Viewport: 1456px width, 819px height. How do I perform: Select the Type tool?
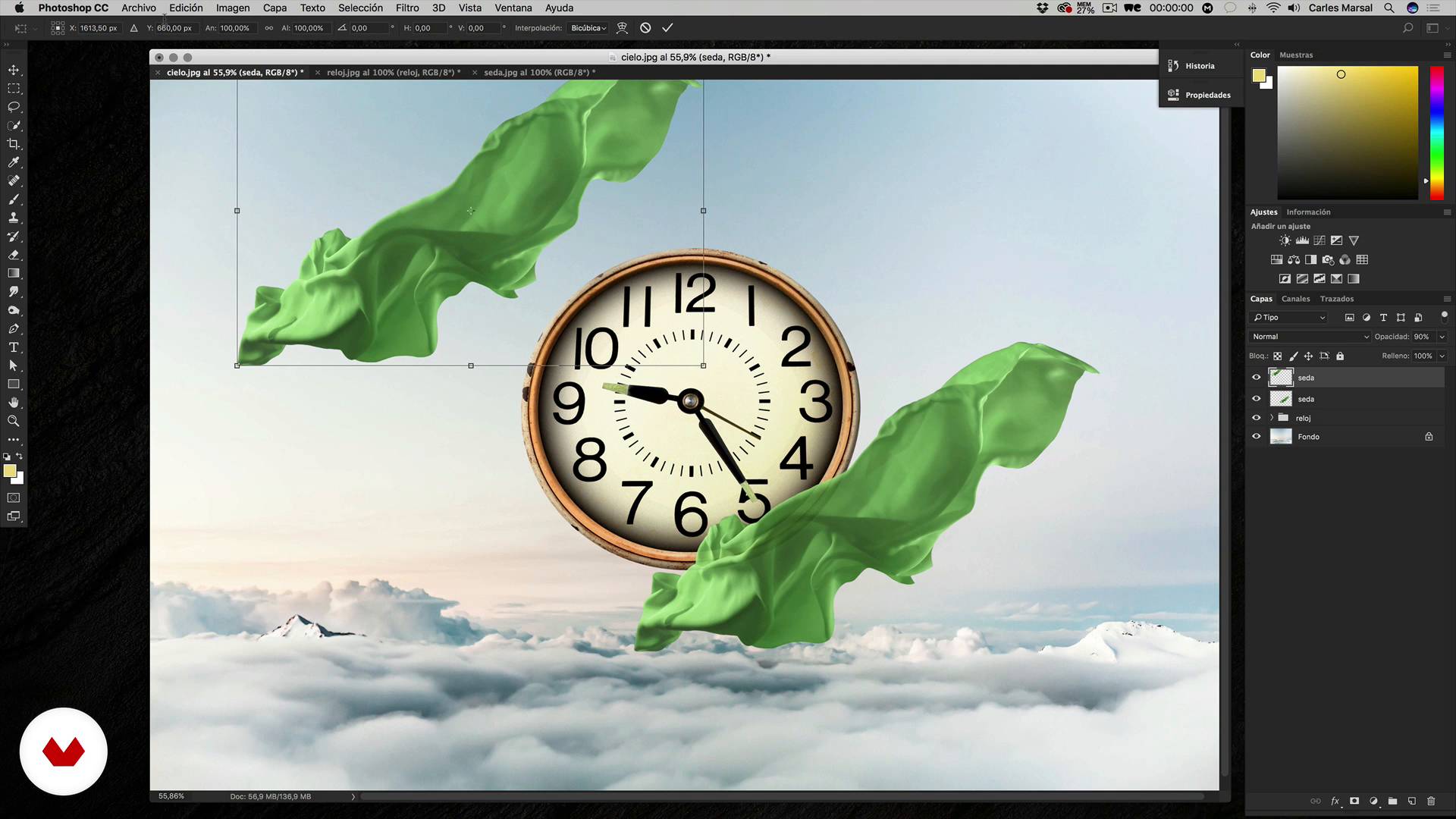click(14, 347)
